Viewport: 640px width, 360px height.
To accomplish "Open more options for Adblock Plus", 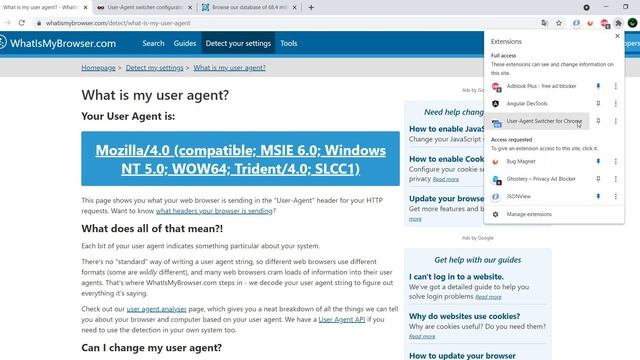I will pyautogui.click(x=616, y=86).
